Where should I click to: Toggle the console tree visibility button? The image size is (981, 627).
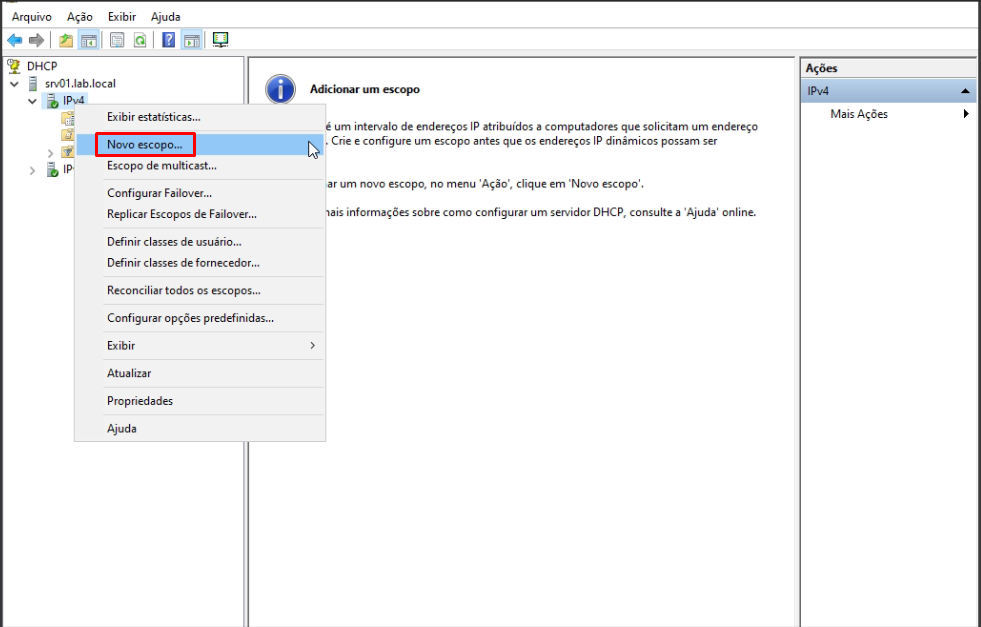pyautogui.click(x=88, y=40)
